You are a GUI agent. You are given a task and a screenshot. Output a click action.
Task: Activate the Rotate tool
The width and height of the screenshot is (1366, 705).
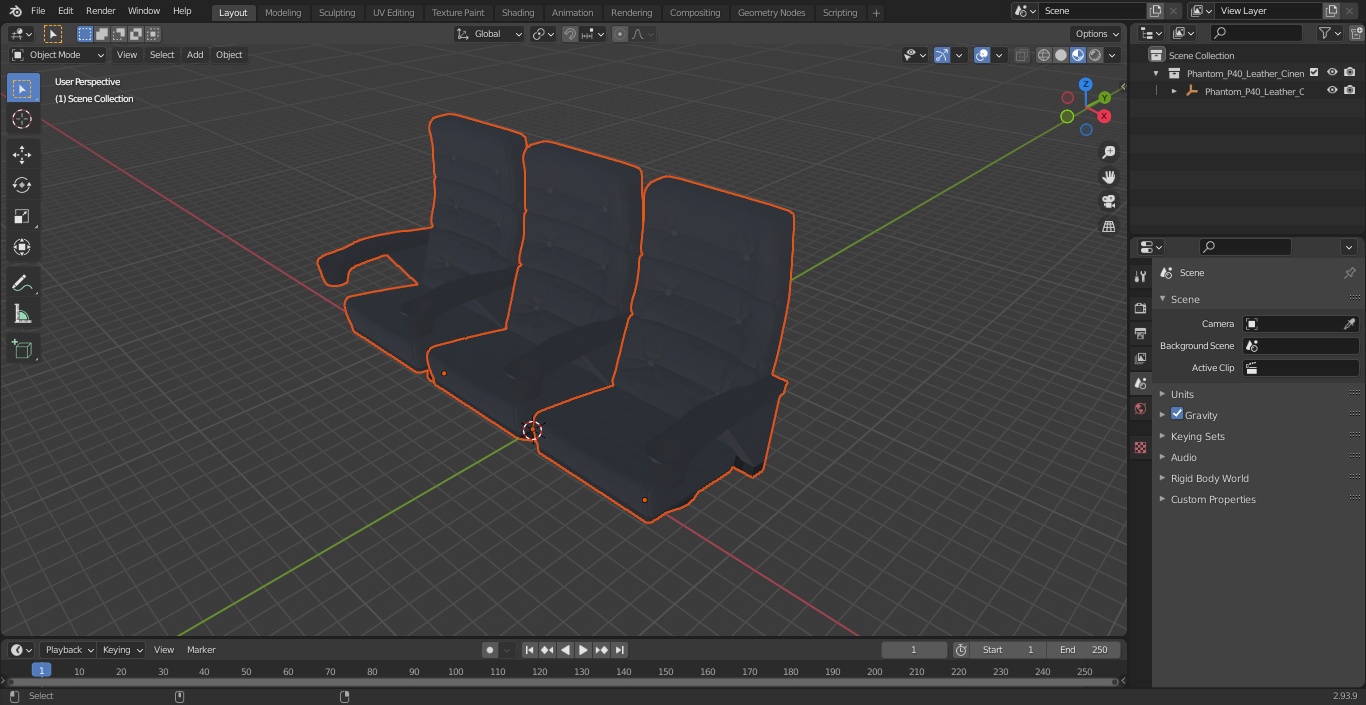click(x=22, y=185)
